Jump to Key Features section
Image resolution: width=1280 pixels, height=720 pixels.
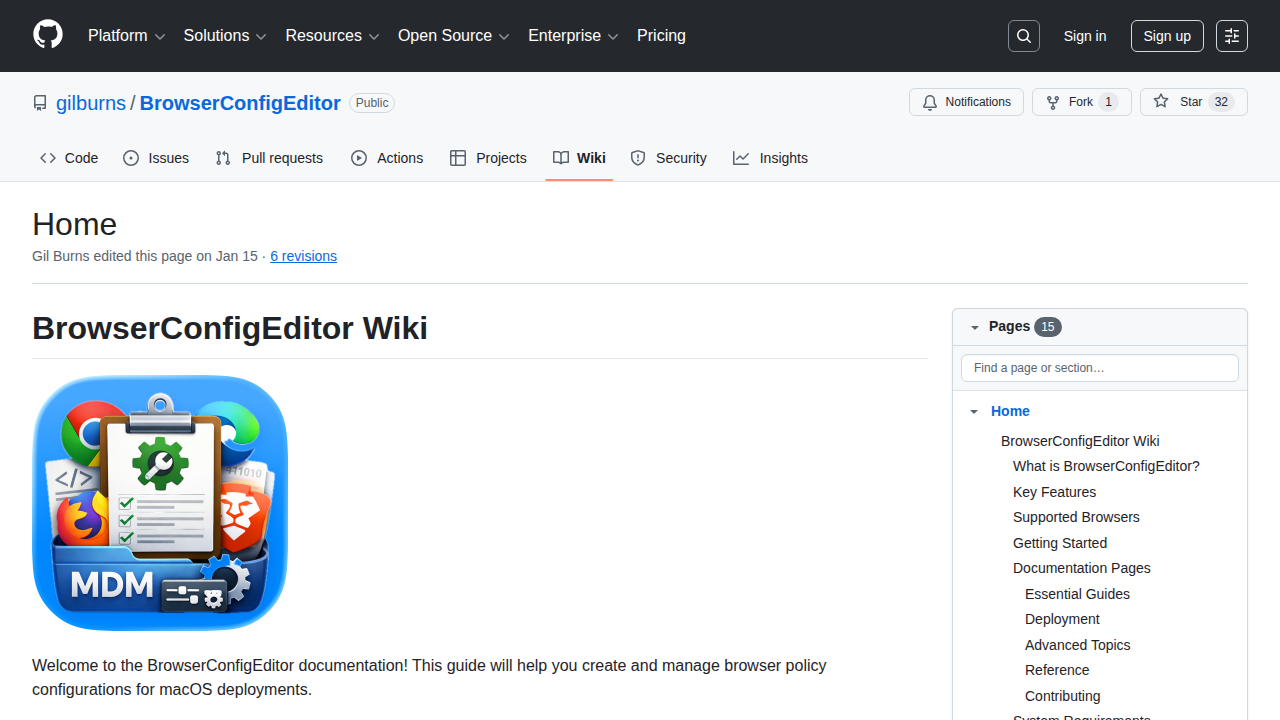[x=1054, y=492]
